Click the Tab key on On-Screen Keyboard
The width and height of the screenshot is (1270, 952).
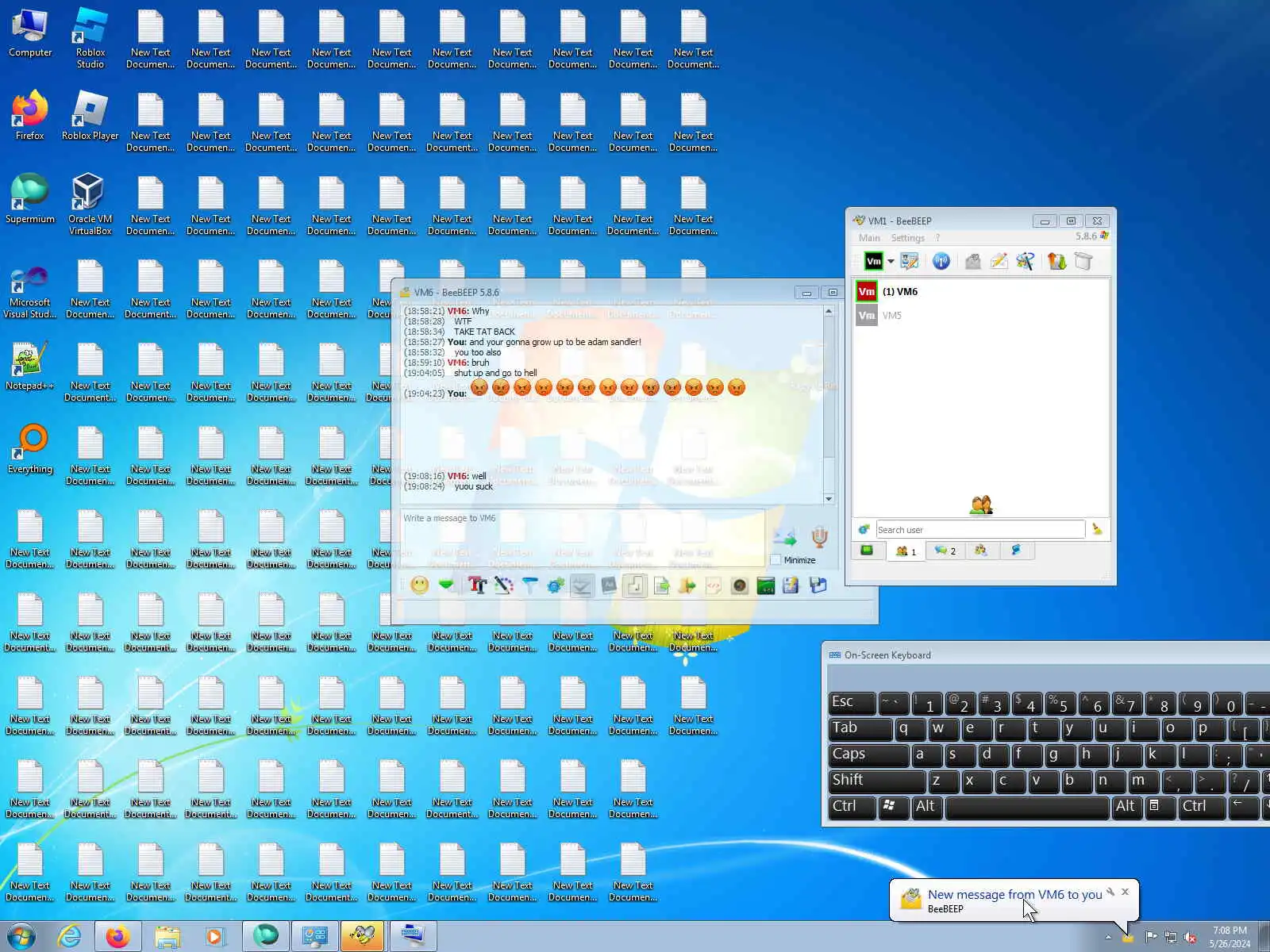click(x=860, y=728)
